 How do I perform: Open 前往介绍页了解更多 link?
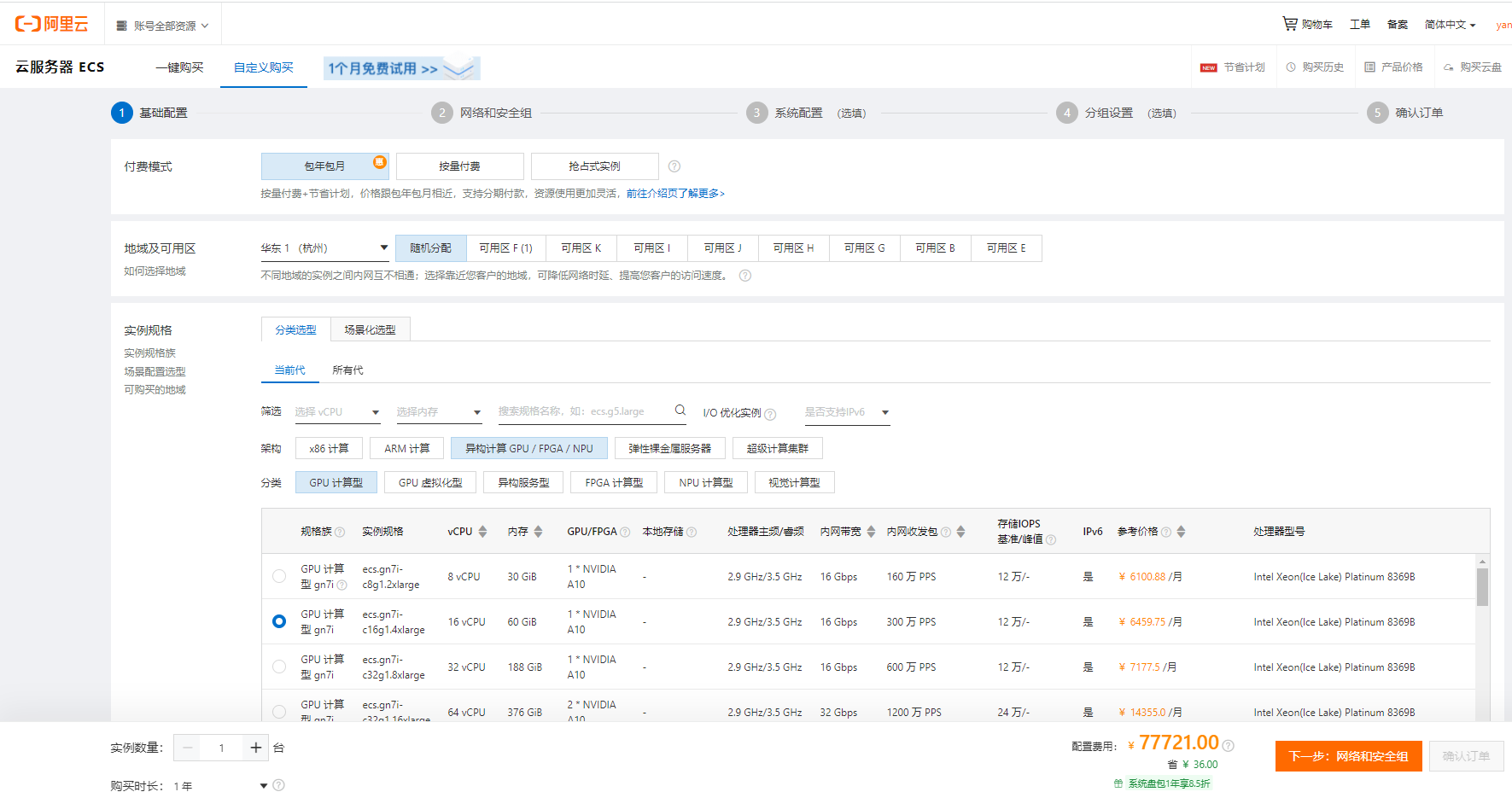coord(675,194)
